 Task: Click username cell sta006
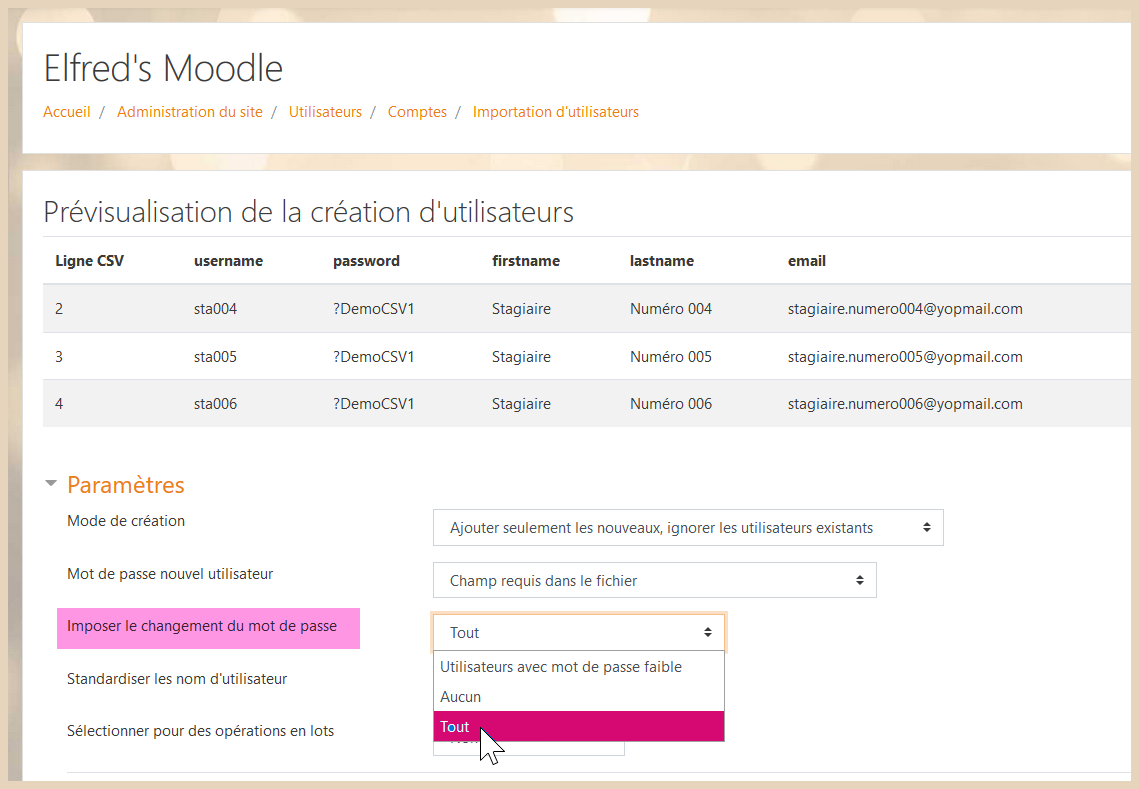click(215, 404)
